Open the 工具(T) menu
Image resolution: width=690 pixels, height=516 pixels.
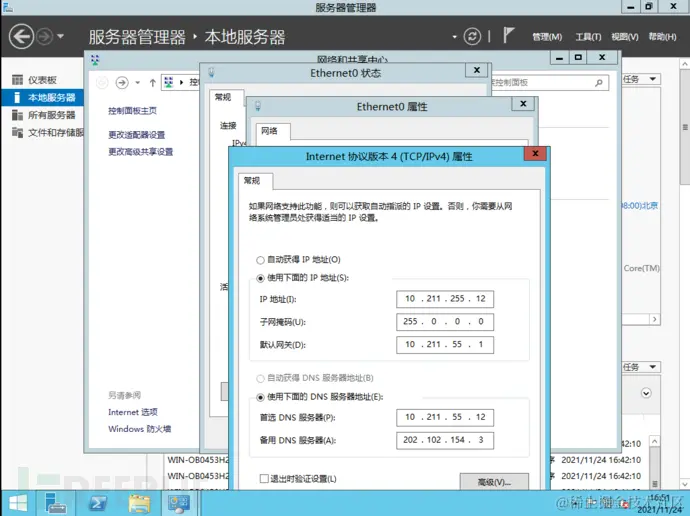[588, 37]
